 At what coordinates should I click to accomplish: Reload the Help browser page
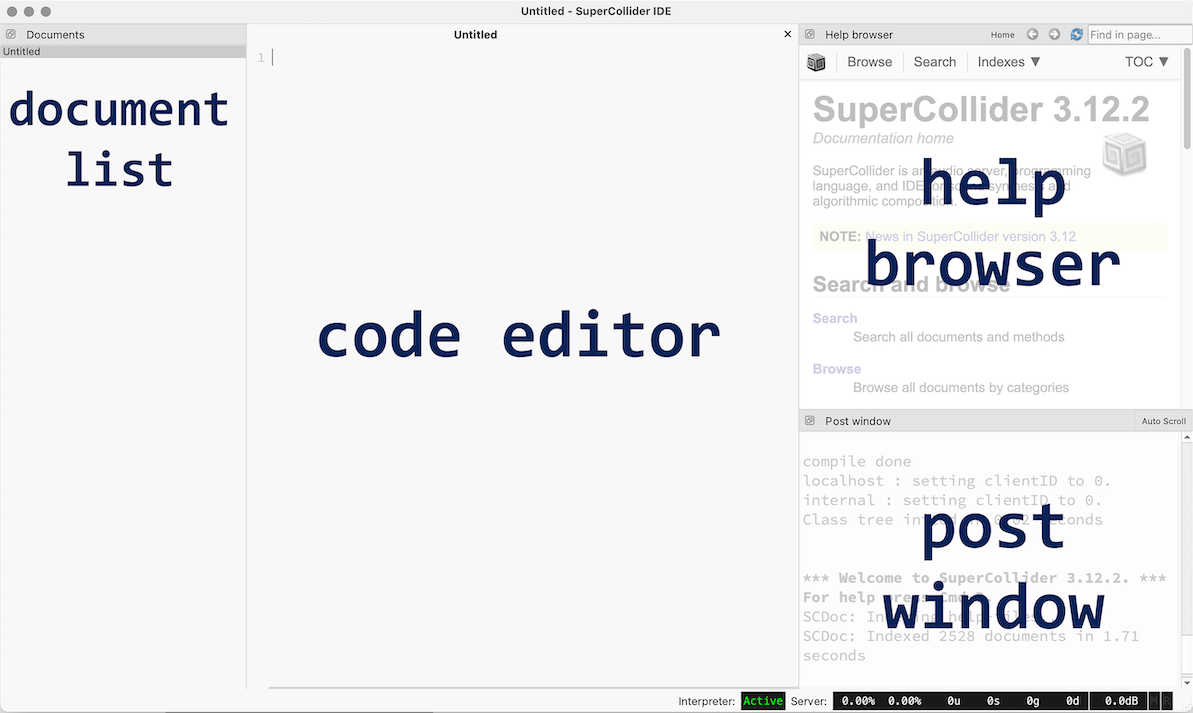[x=1076, y=34]
